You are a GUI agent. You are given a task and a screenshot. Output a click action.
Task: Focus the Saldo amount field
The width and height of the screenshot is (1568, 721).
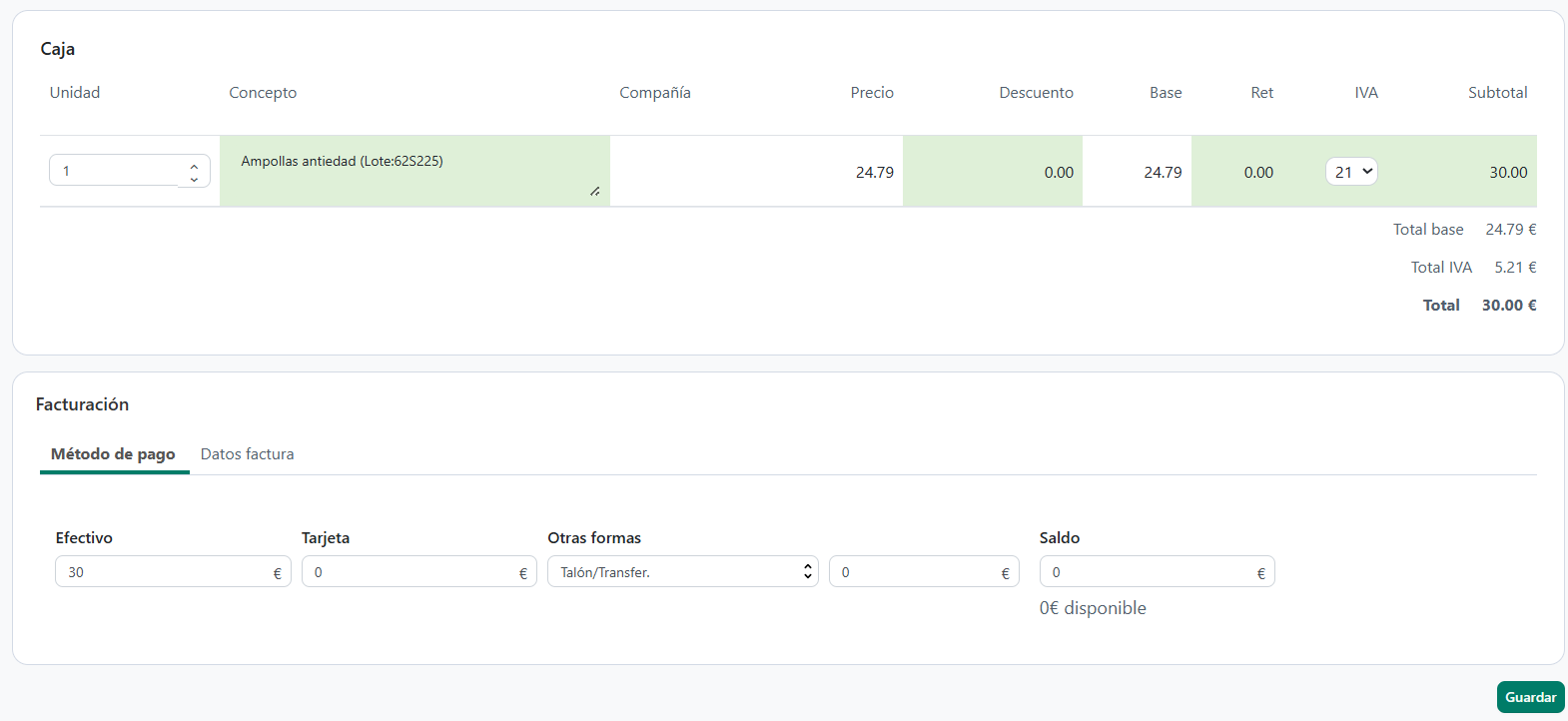[x=1147, y=572]
